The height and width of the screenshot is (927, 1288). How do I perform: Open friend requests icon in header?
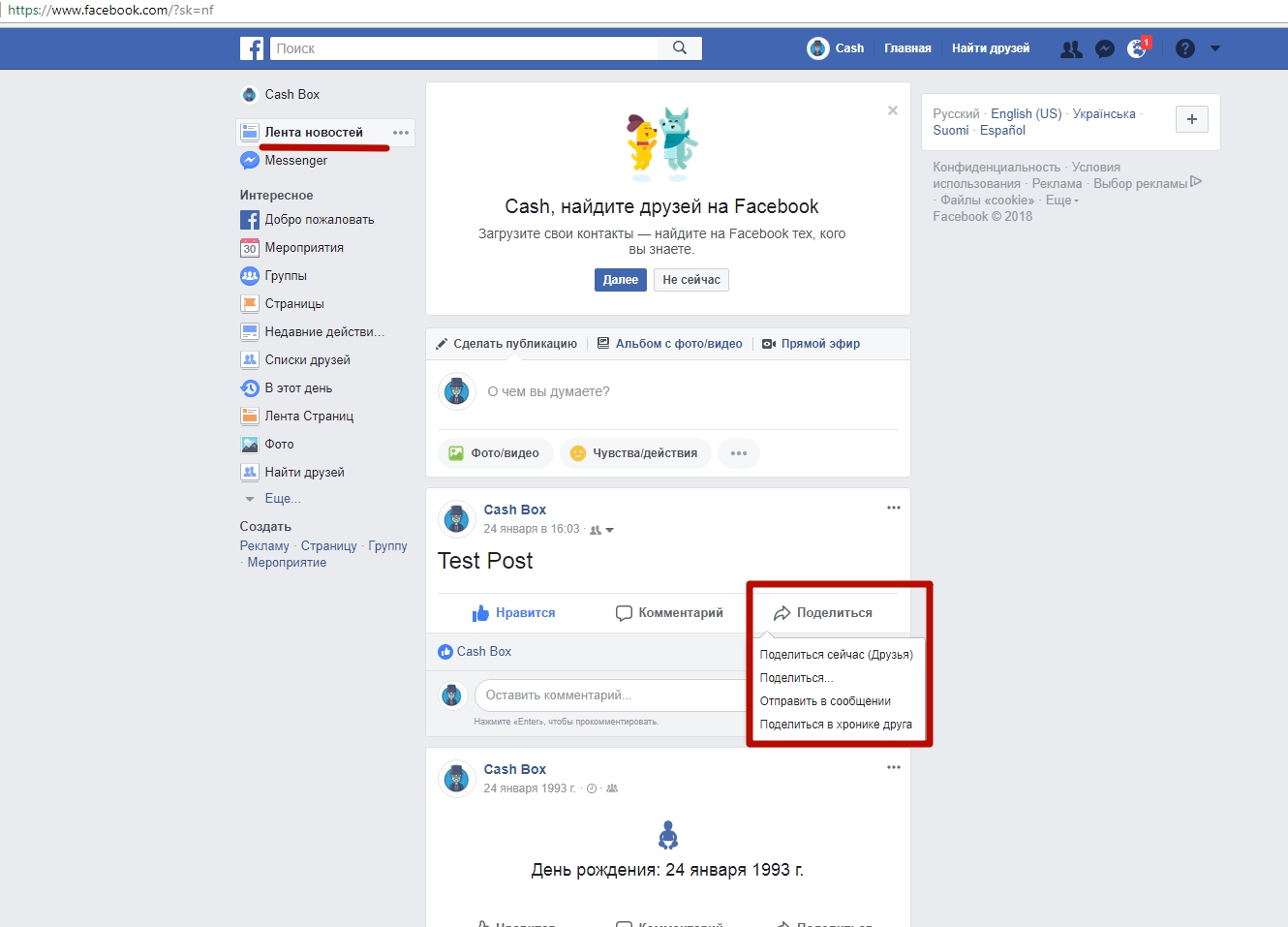1071,49
